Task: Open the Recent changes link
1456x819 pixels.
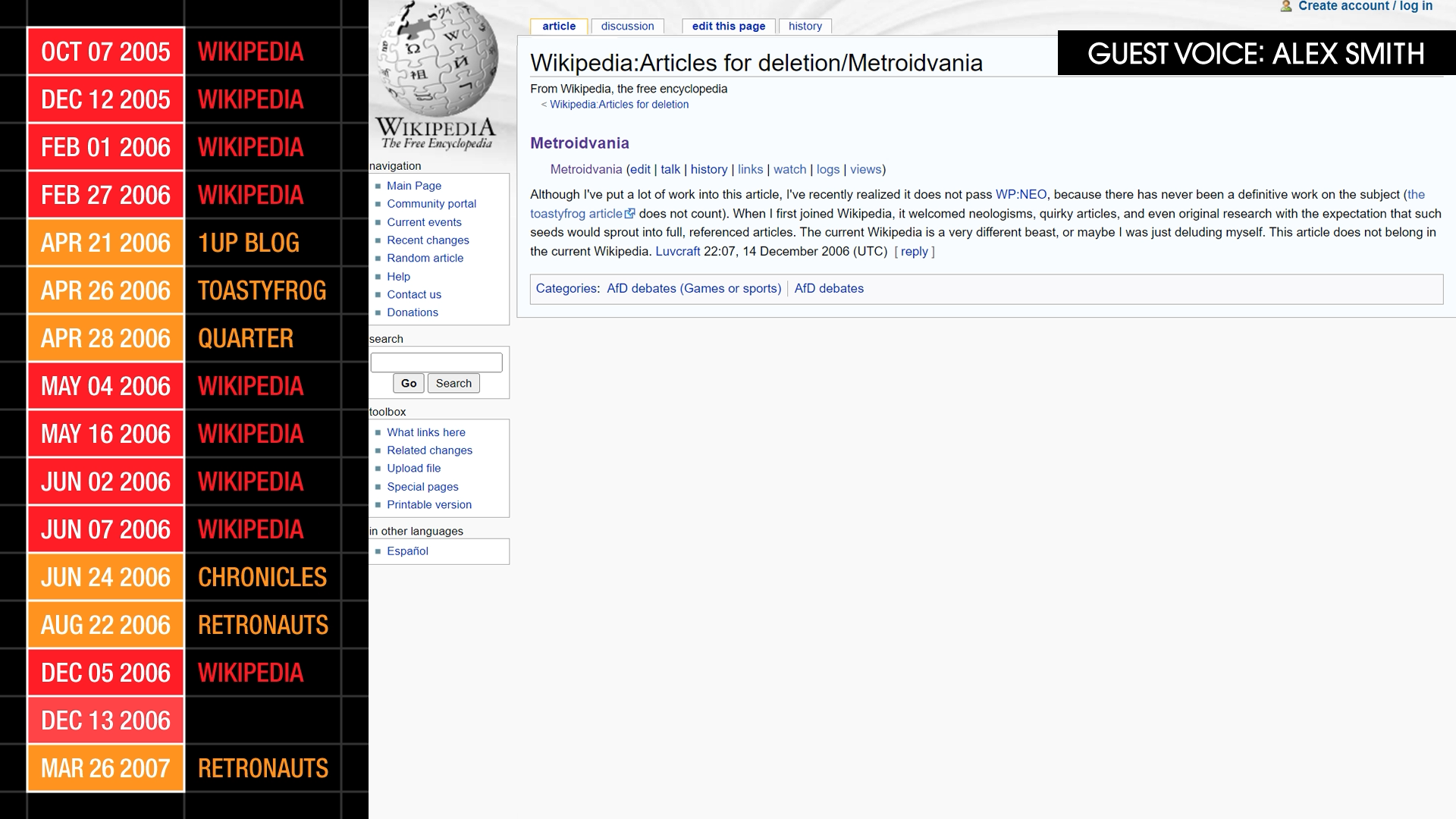Action: click(x=428, y=240)
